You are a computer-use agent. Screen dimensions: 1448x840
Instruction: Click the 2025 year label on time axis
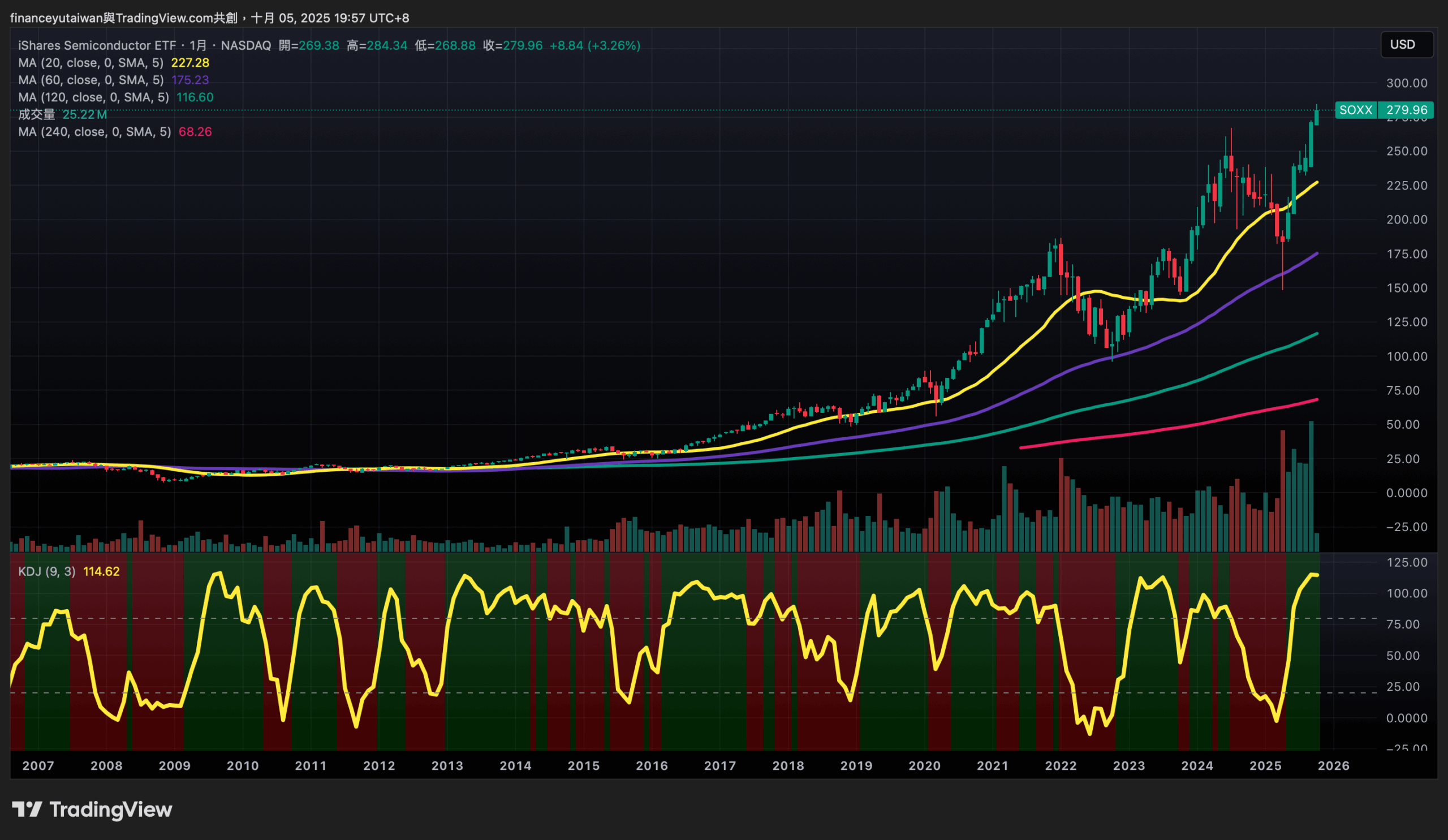[x=1265, y=765]
